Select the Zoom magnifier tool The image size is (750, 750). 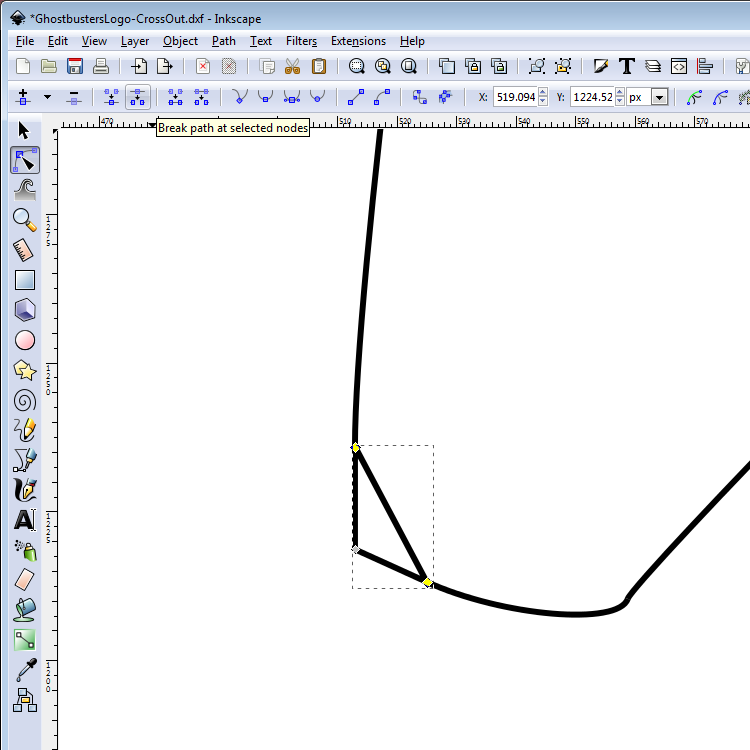[25, 220]
